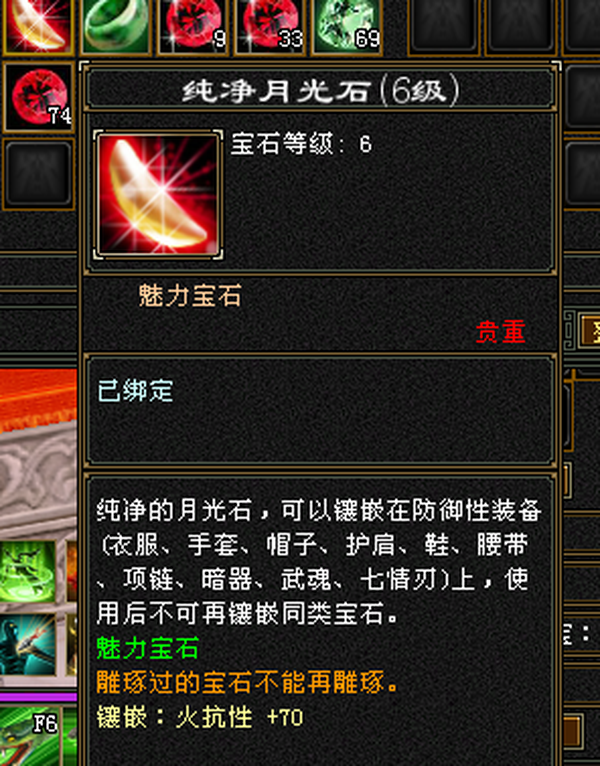Click the green 魅力宝石 text in the description
This screenshot has width=600, height=766.
(148, 649)
